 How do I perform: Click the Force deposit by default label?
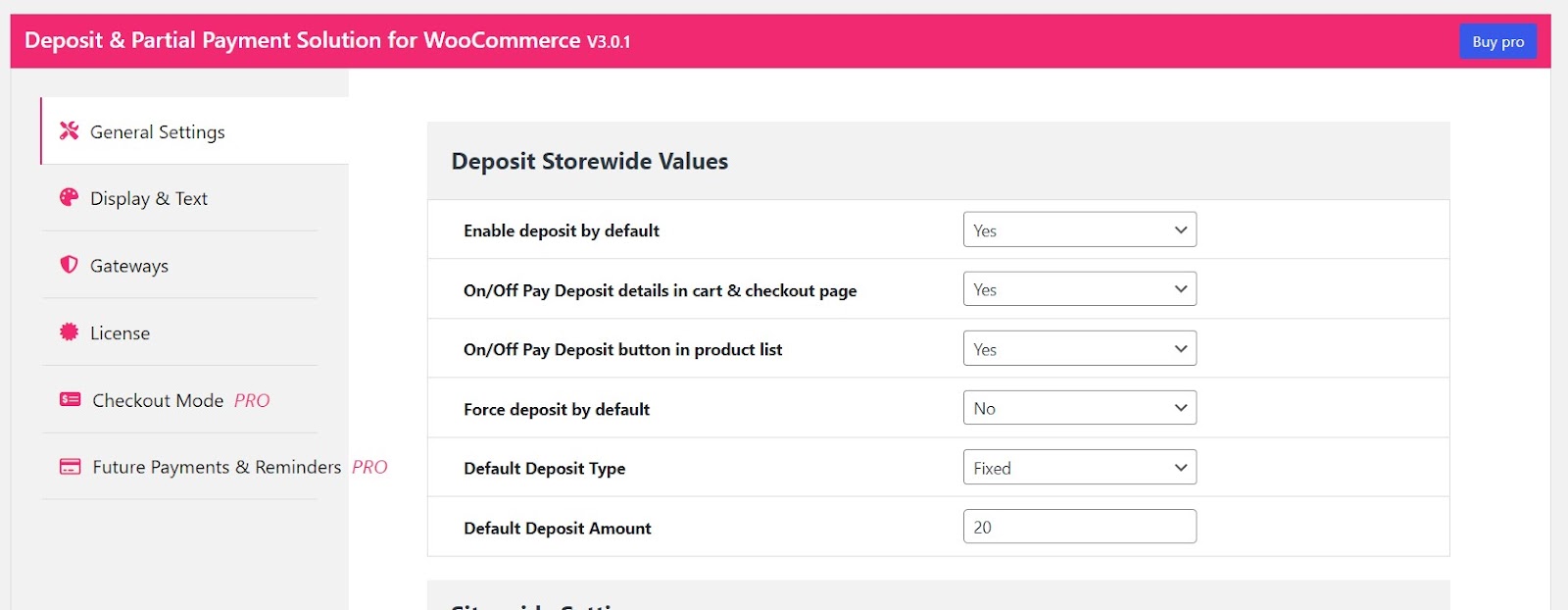pyautogui.click(x=557, y=409)
